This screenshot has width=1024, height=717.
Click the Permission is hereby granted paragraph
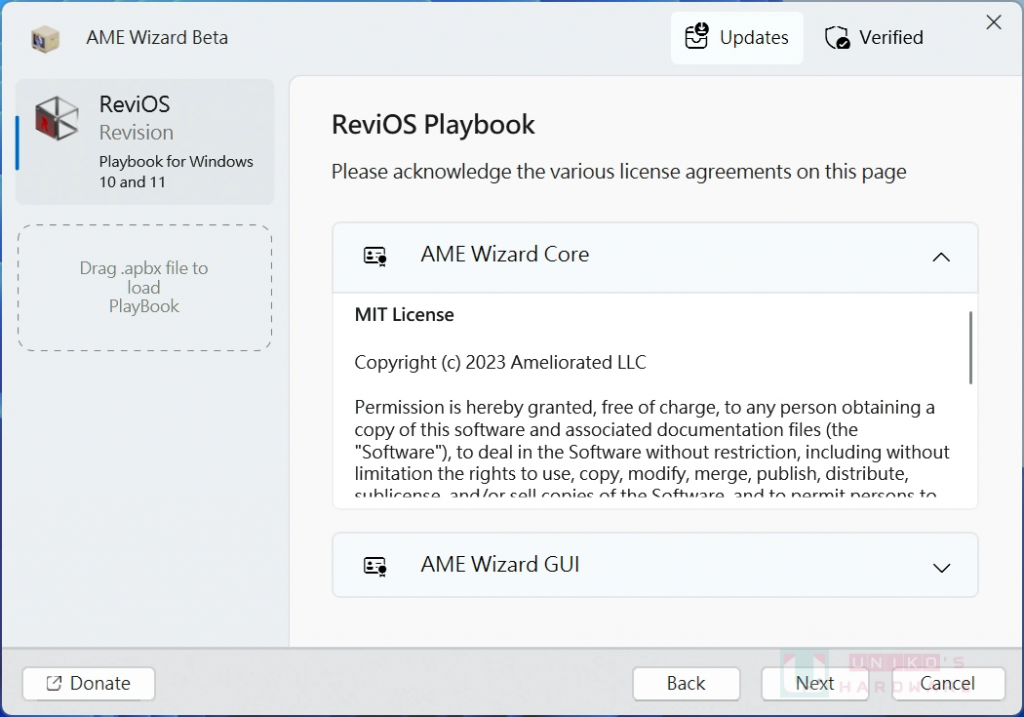coord(652,447)
